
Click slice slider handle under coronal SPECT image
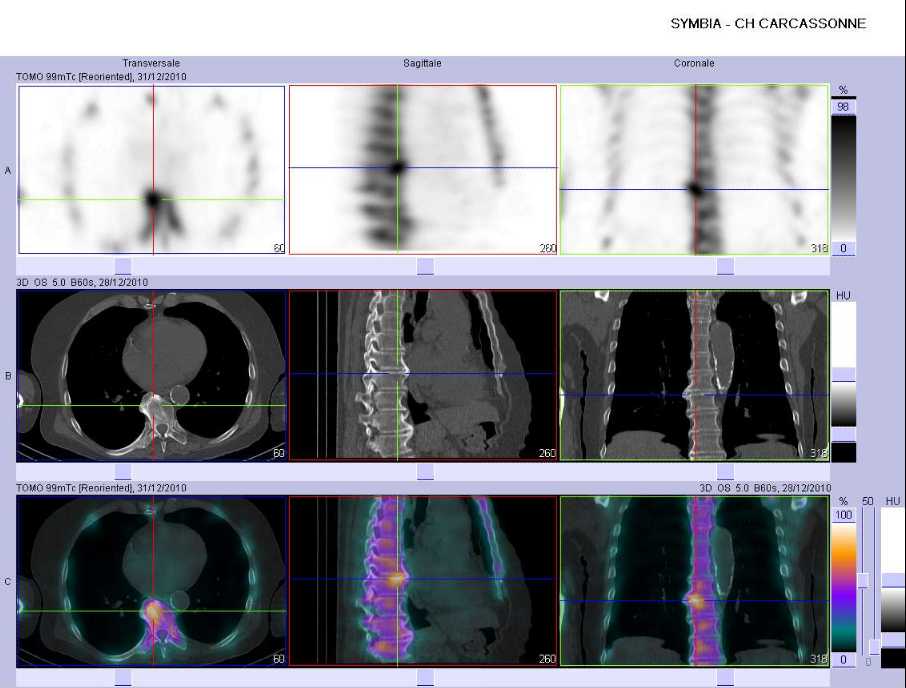(x=725, y=266)
